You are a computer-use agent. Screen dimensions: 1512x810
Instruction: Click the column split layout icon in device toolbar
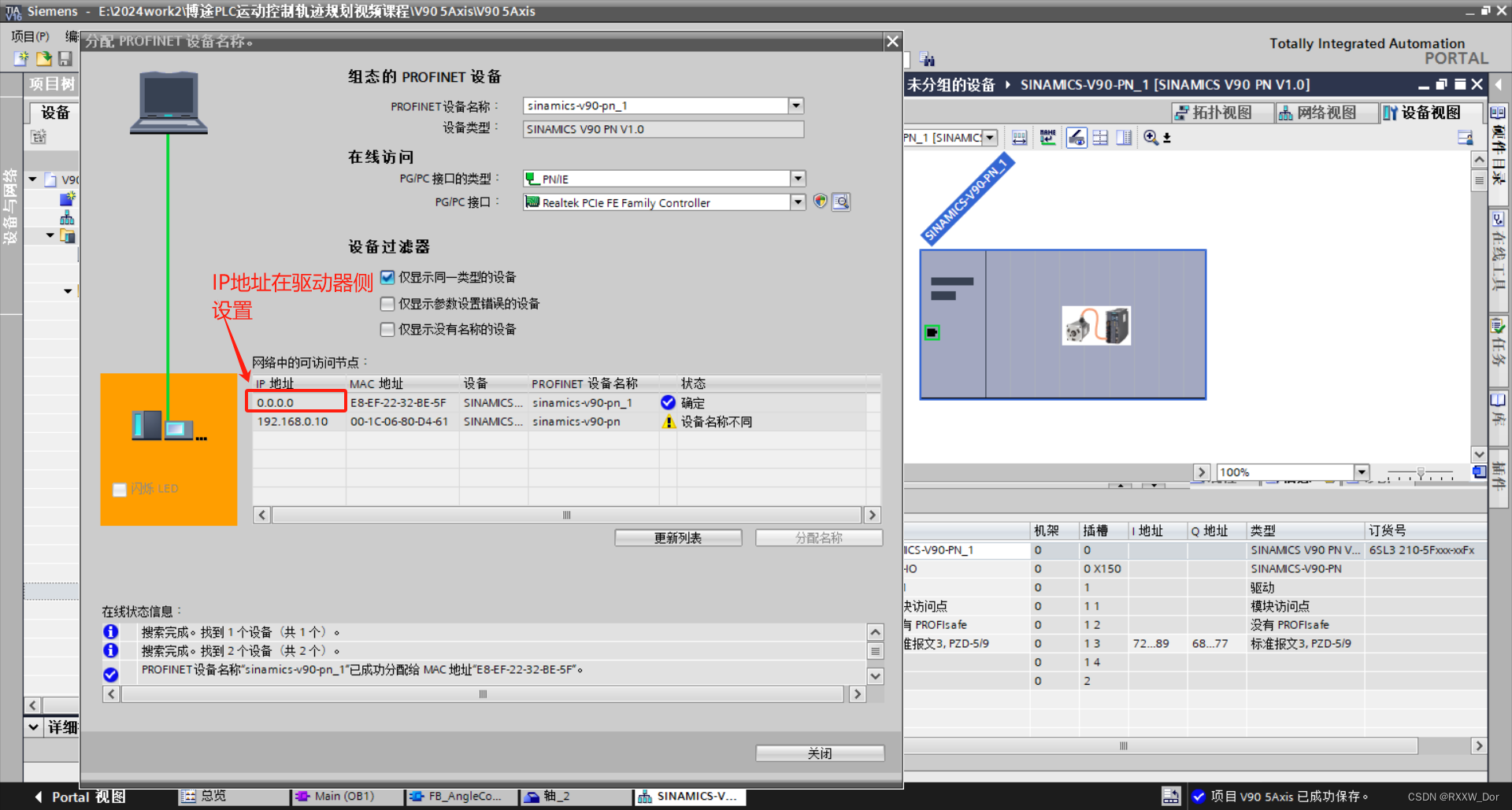pos(1124,138)
